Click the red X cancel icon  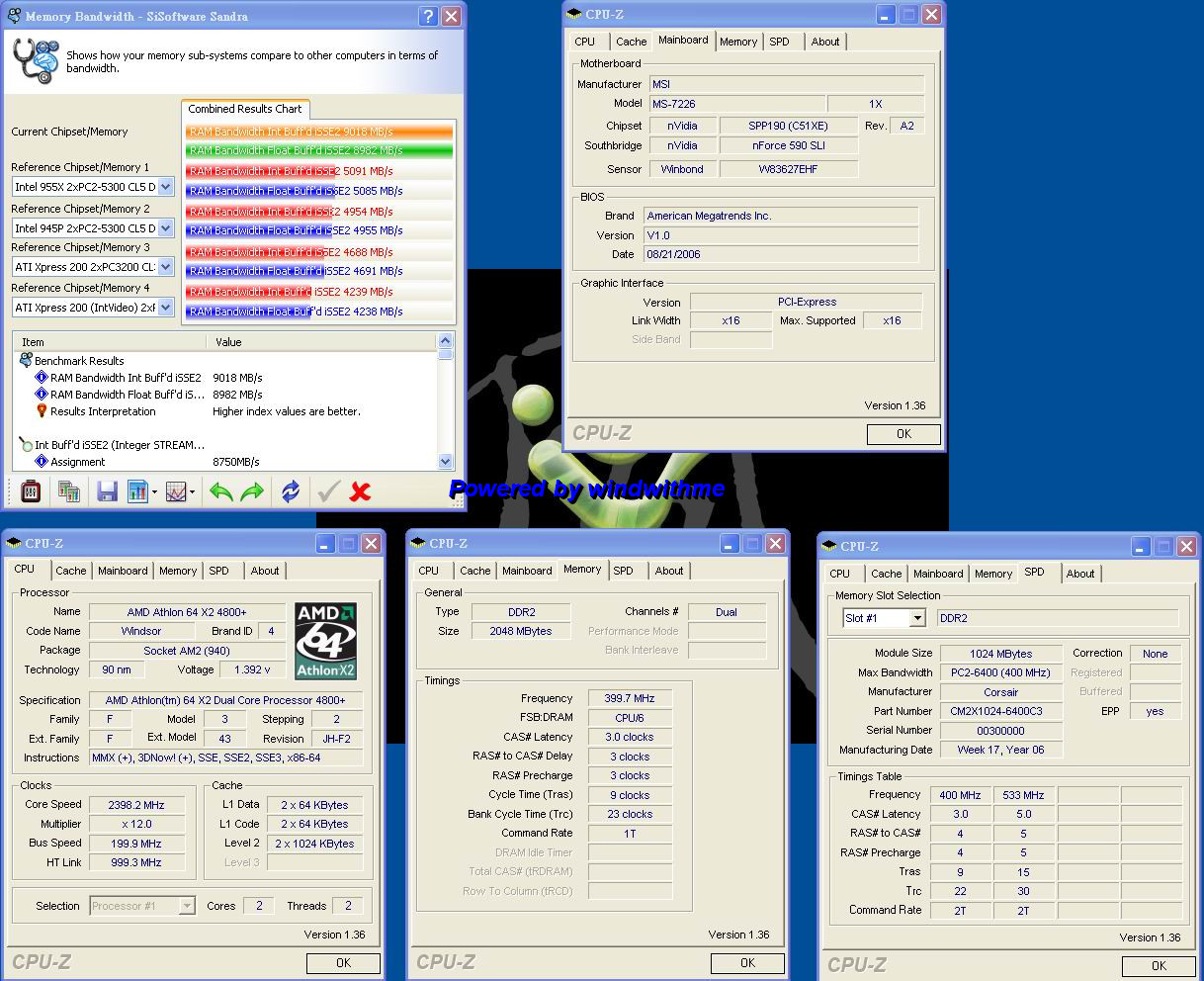click(x=361, y=490)
